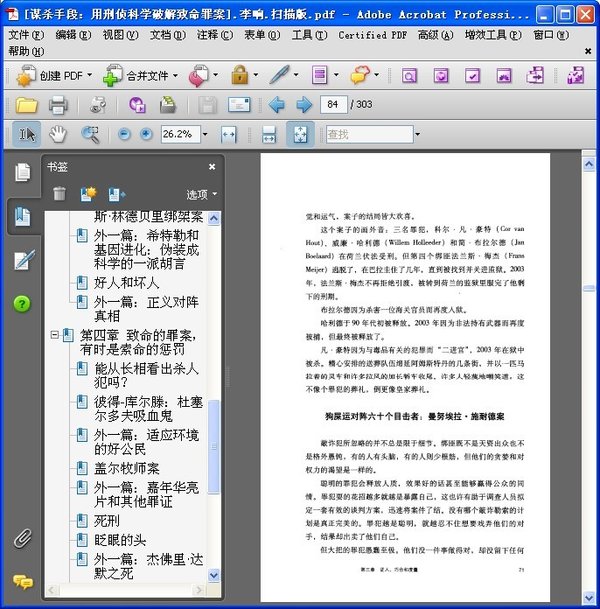Open the zoom percentage dropdown arrow
Image resolution: width=600 pixels, height=609 pixels.
205,134
